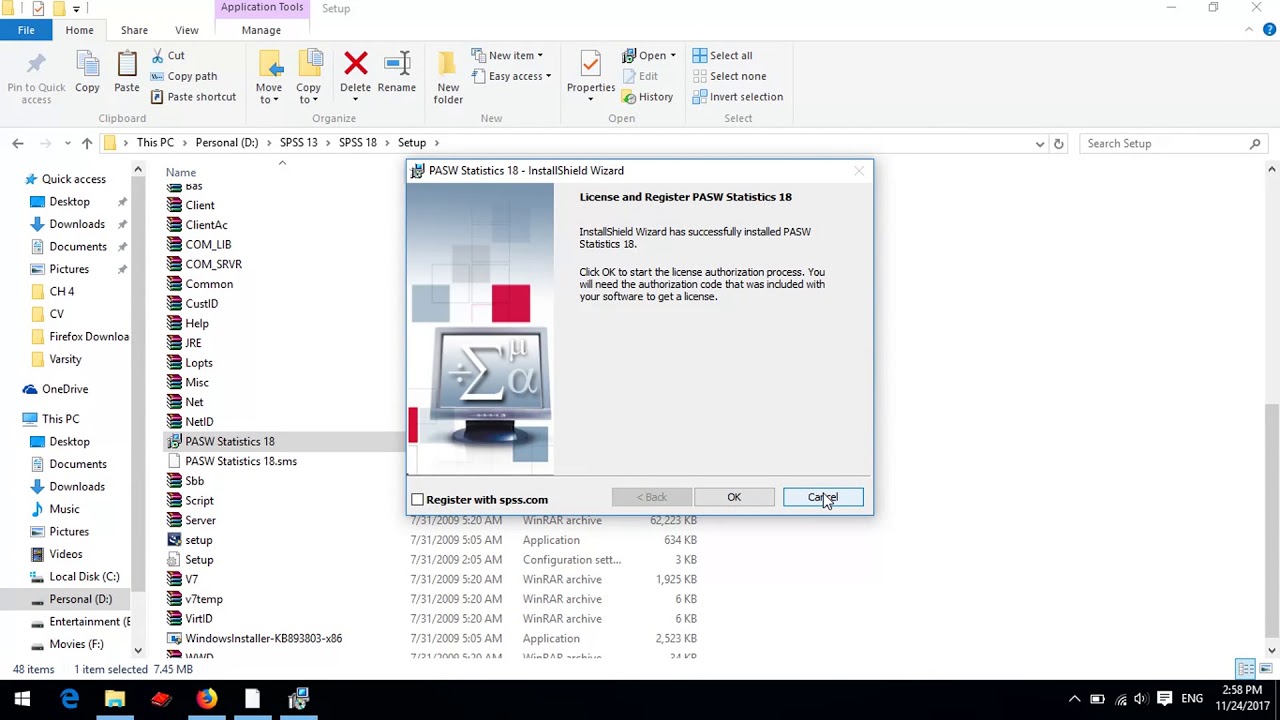
Task: Select the PASW Statistics 18.sms file
Action: pos(241,461)
